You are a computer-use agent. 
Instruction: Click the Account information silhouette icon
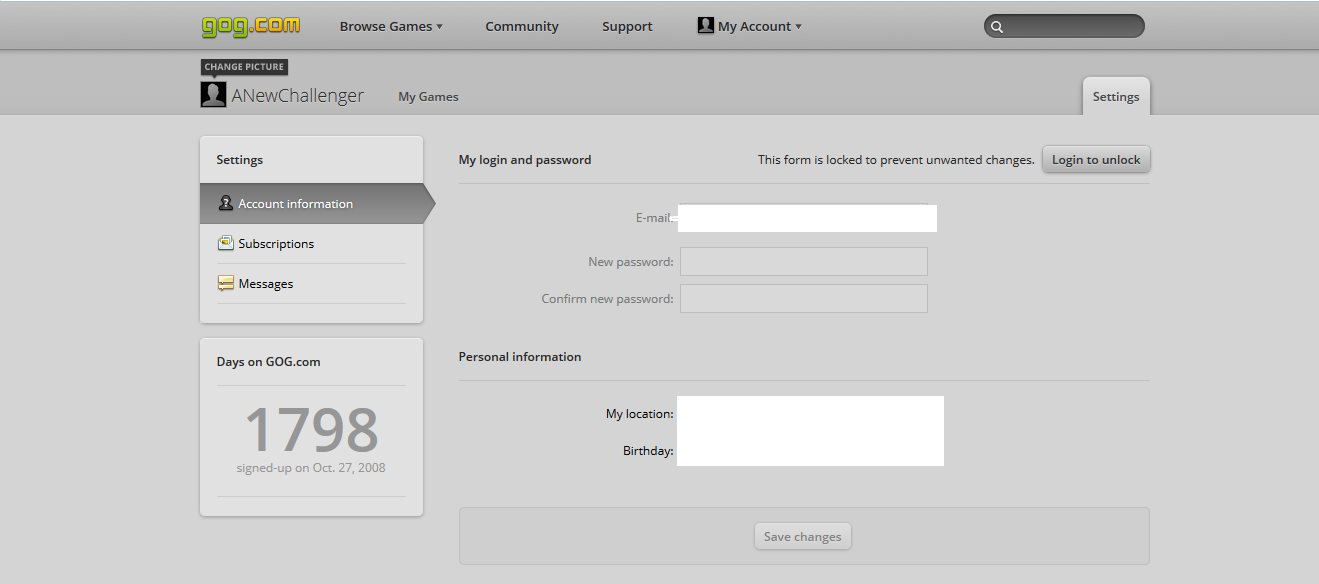tap(226, 203)
